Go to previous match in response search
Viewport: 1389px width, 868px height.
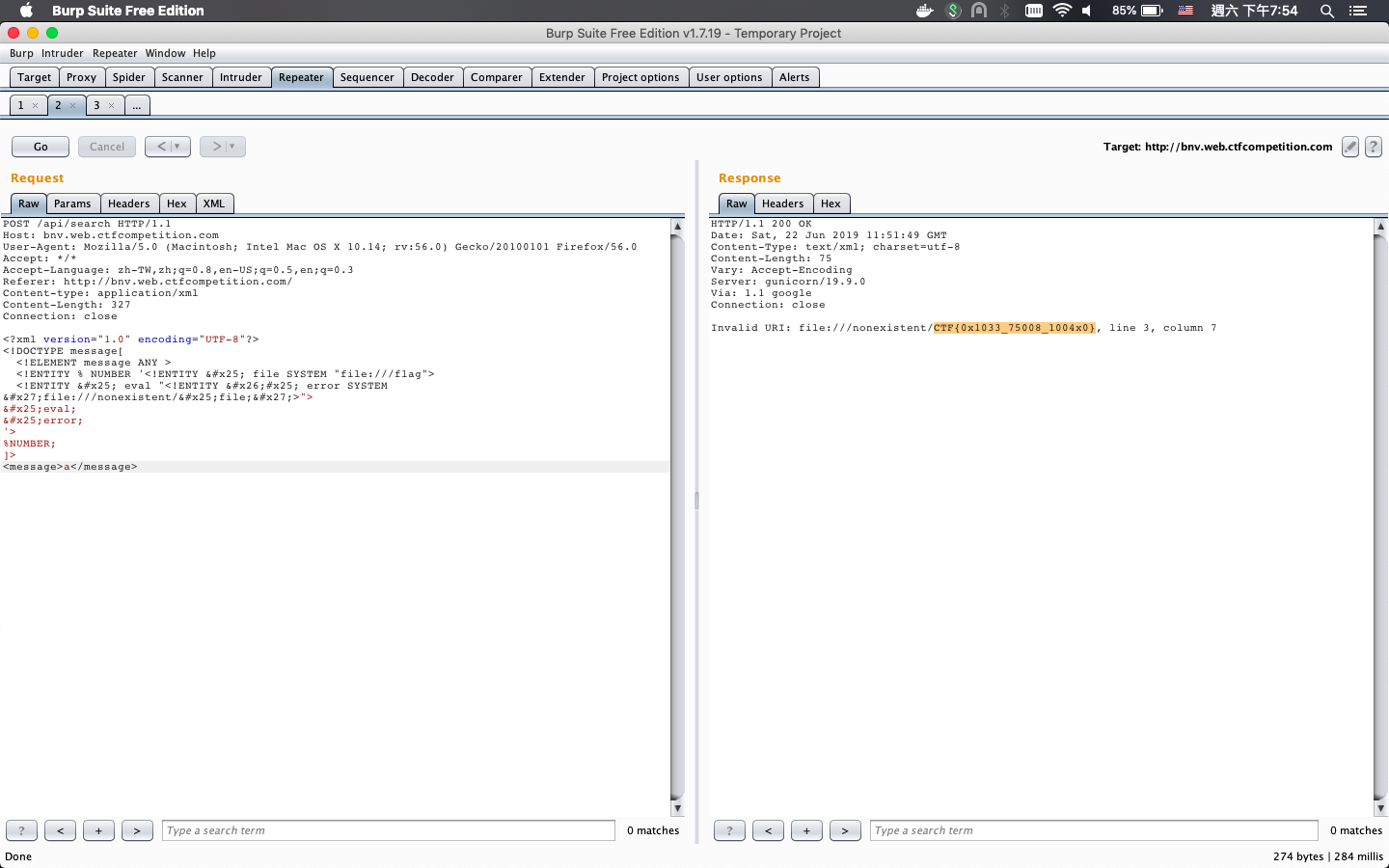[x=768, y=830]
